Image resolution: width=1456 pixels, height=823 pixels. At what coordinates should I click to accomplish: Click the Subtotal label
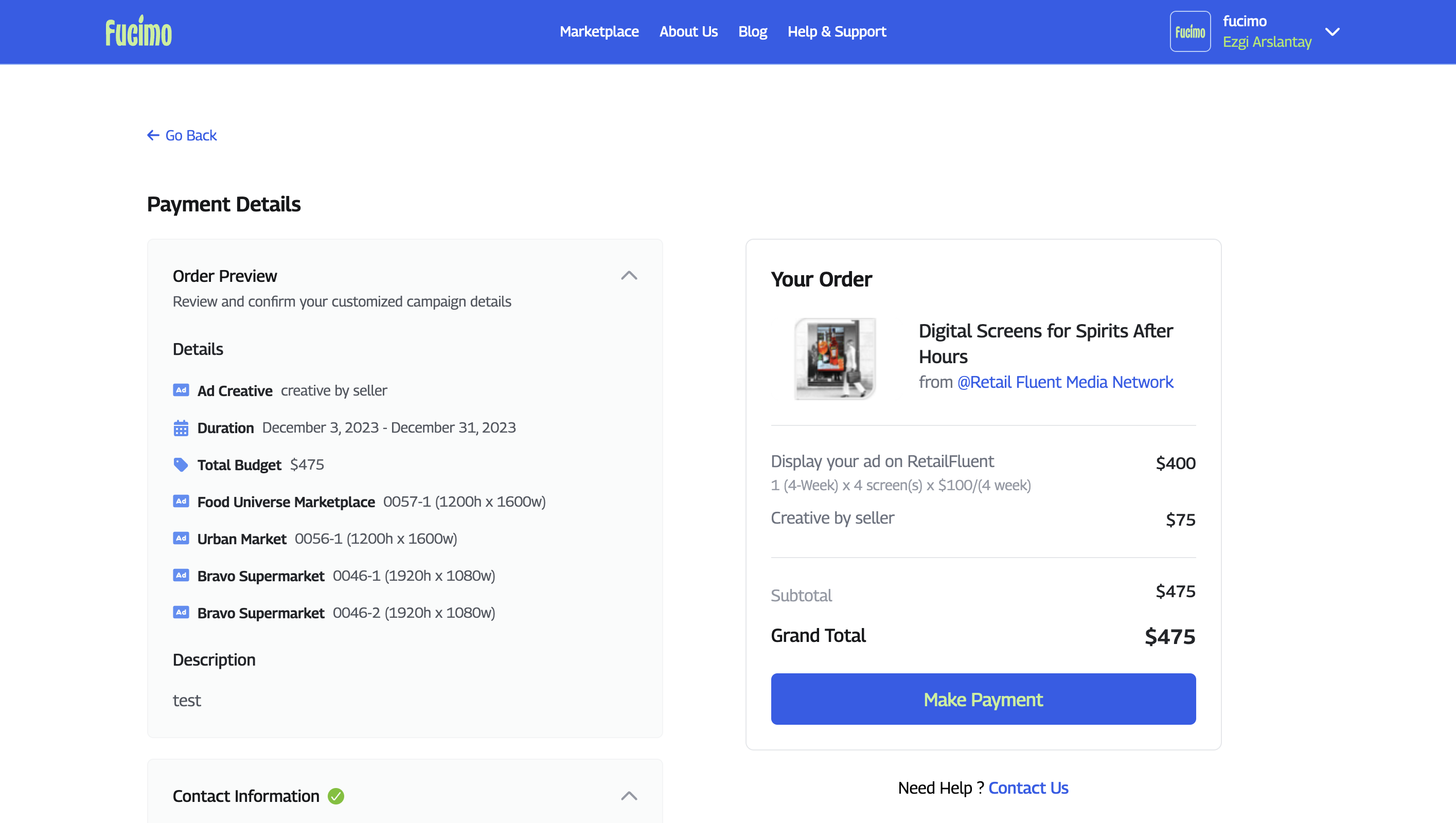tap(801, 595)
